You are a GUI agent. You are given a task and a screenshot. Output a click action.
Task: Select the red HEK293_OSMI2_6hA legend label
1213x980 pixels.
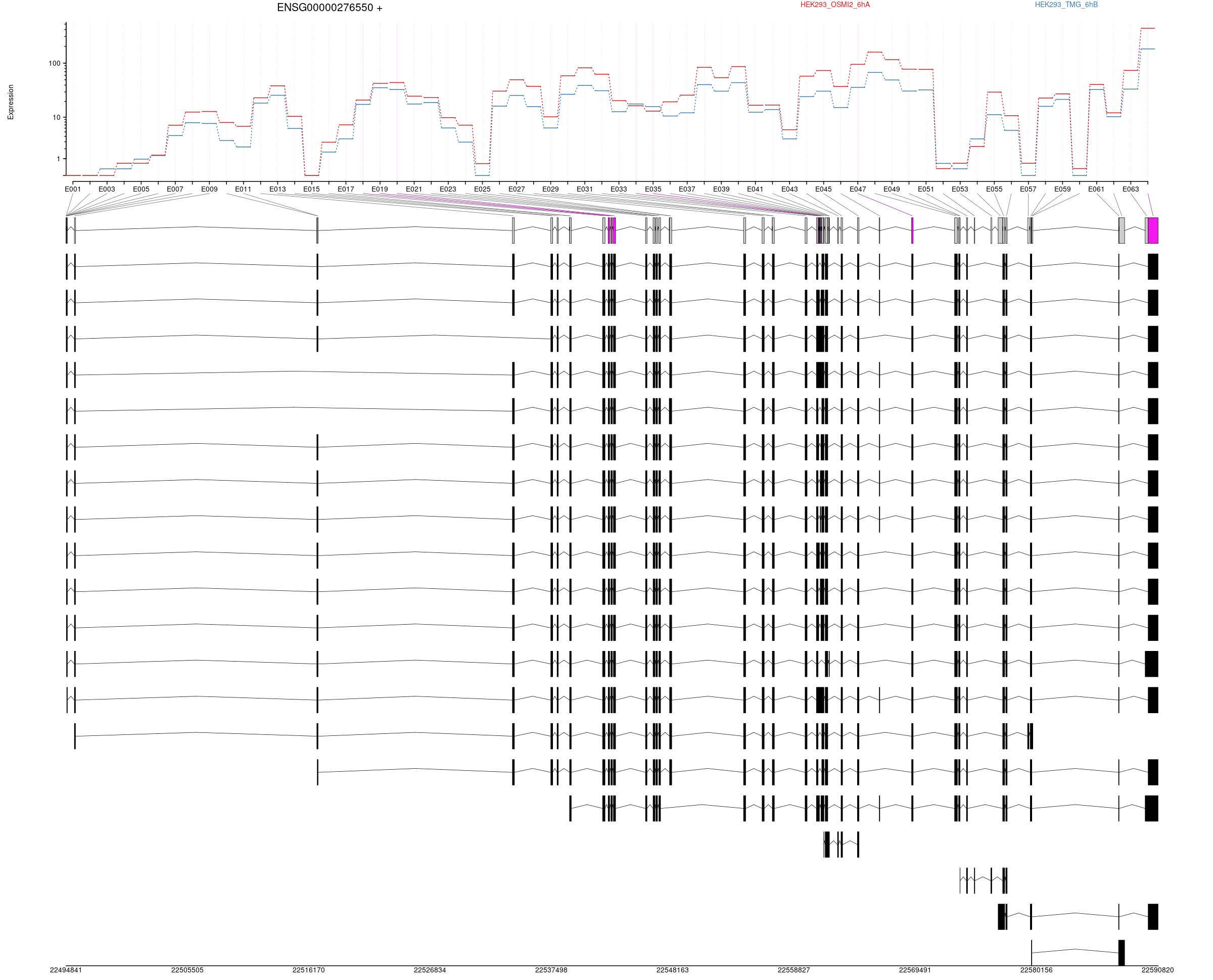835,5
